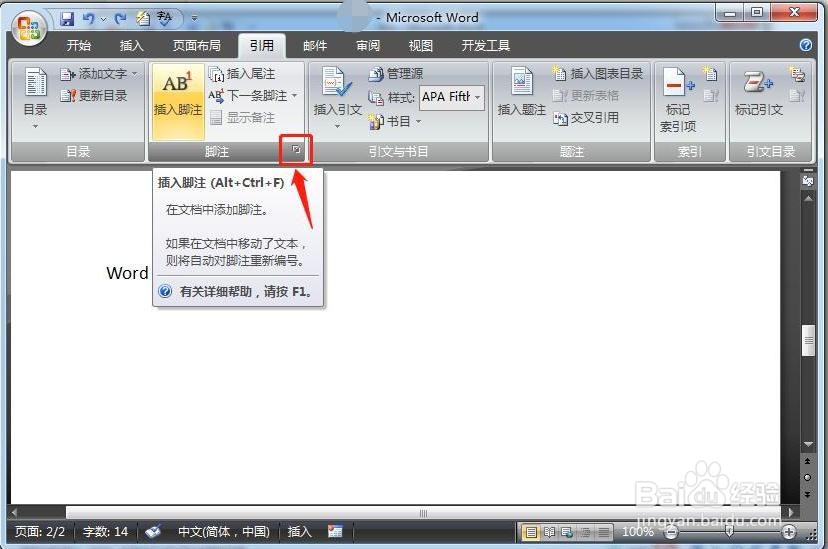Click the word "Word" in the document
The width and height of the screenshot is (828, 549).
(x=127, y=273)
